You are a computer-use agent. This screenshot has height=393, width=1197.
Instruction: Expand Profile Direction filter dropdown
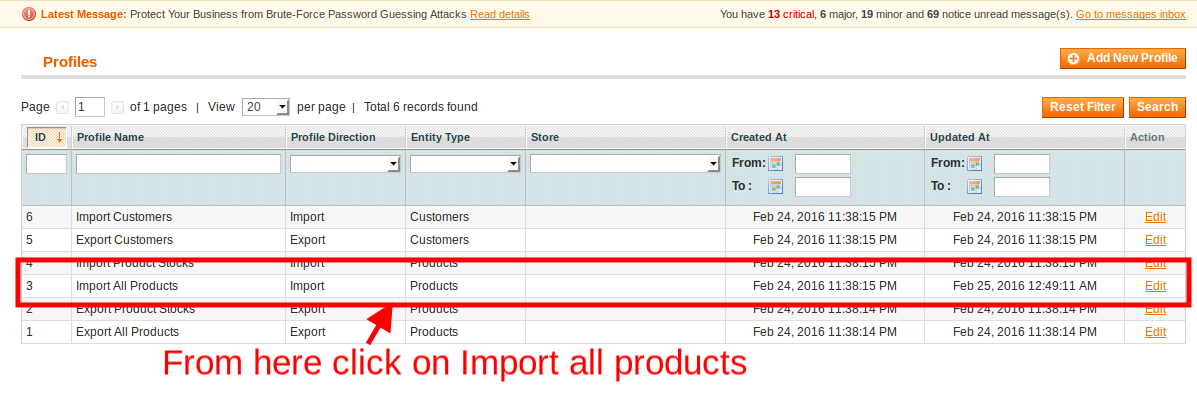345,164
